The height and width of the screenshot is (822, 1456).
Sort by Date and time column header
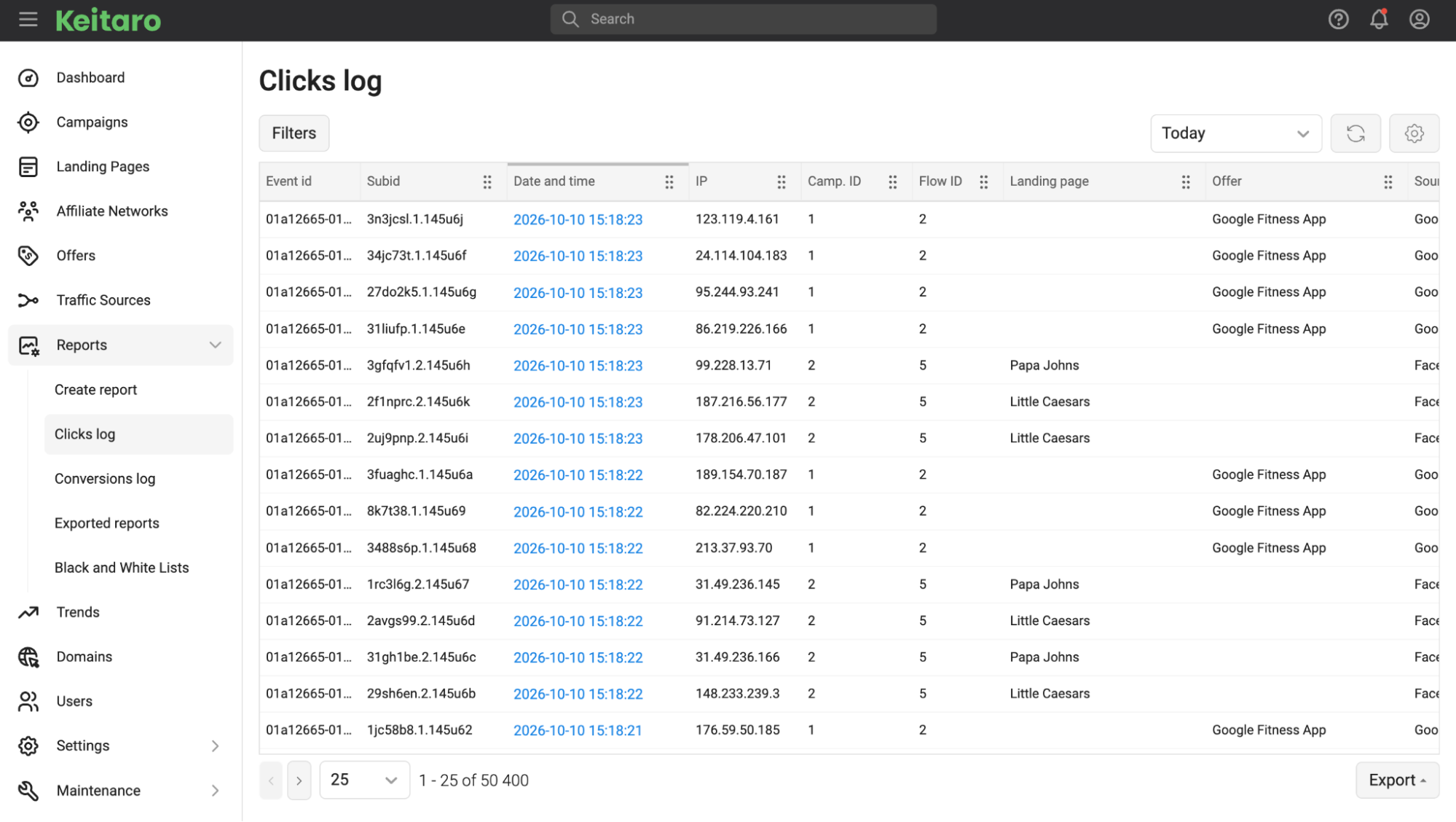554,181
